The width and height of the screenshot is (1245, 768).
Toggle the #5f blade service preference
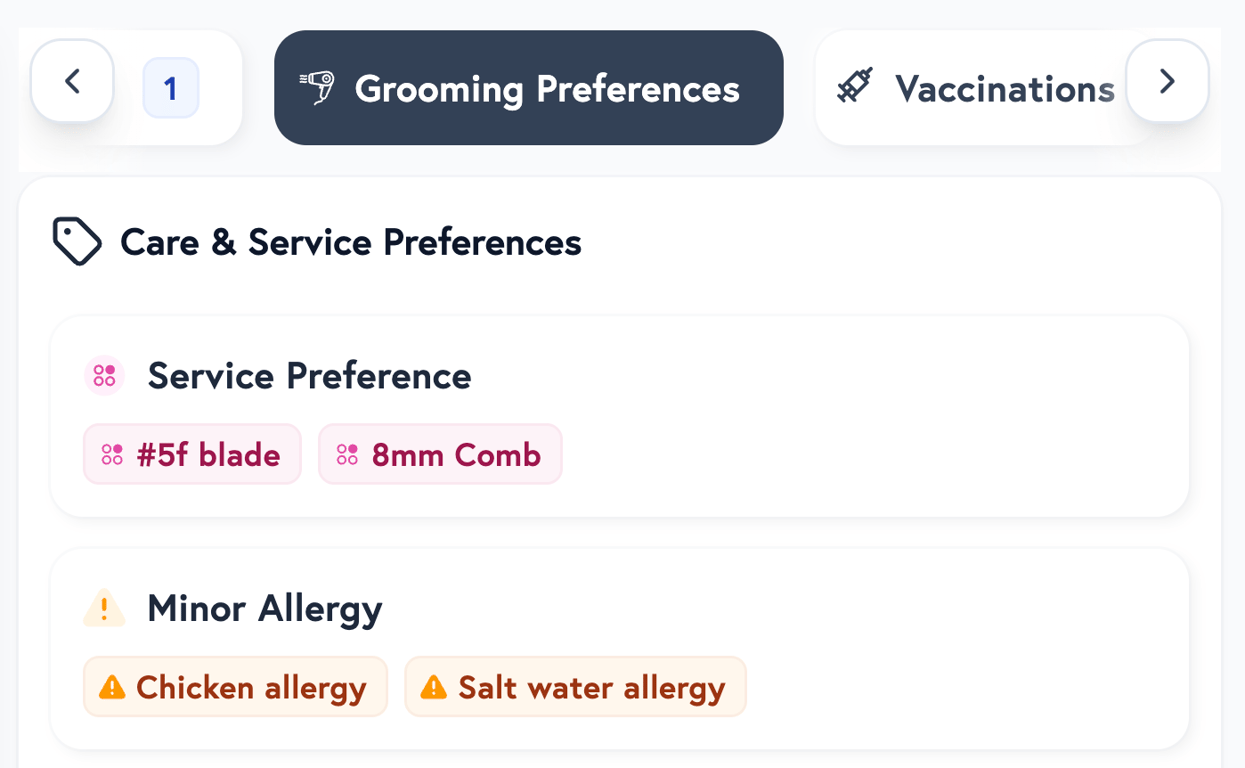tap(192, 453)
